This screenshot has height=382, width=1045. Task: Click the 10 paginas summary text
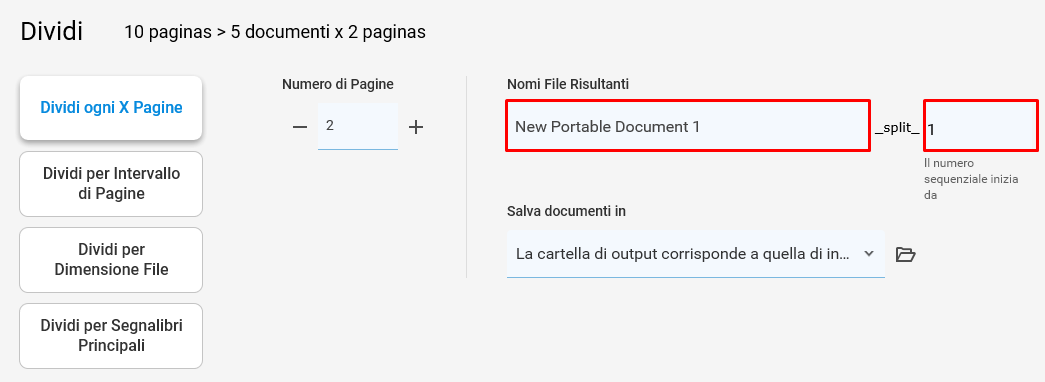tap(275, 32)
